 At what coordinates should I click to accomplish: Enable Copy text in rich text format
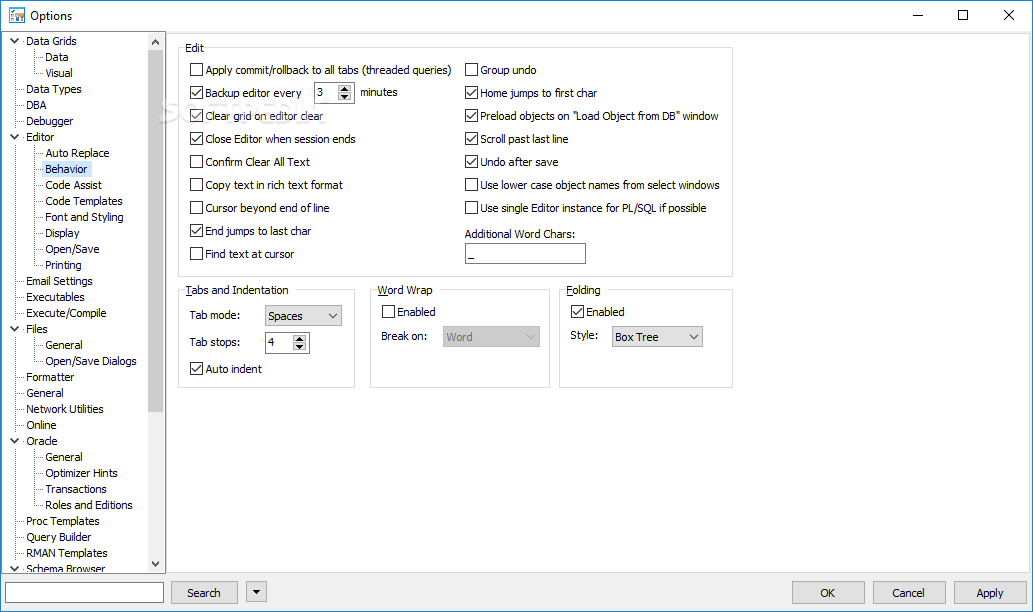(x=196, y=185)
